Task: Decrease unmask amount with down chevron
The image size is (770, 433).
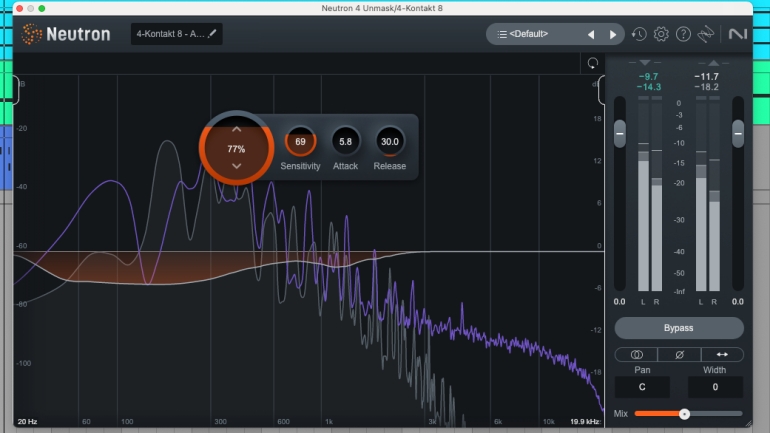Action: (236, 165)
